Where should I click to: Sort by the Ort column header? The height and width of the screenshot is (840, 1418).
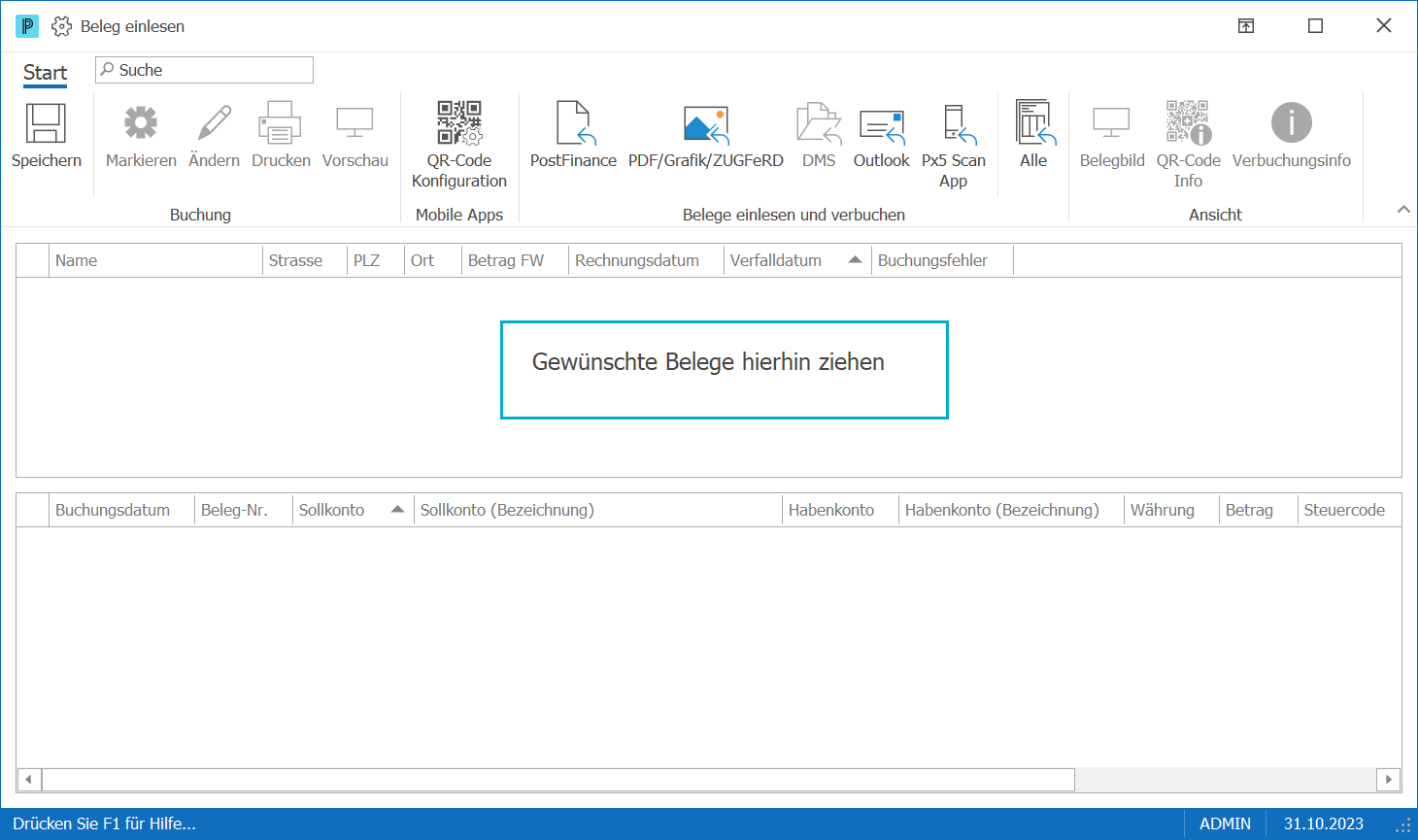pos(433,260)
